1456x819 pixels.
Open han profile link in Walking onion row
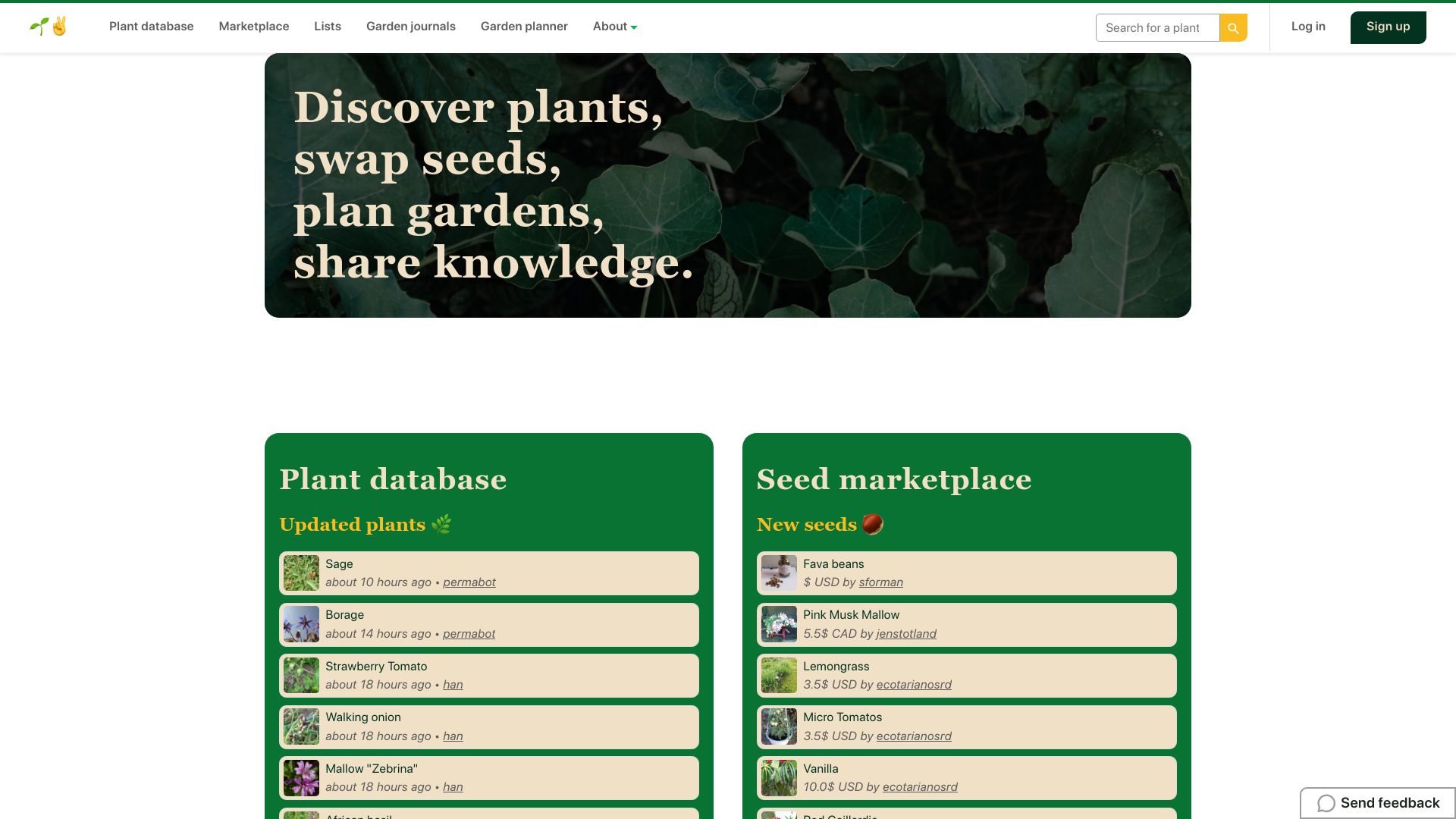[x=453, y=736]
